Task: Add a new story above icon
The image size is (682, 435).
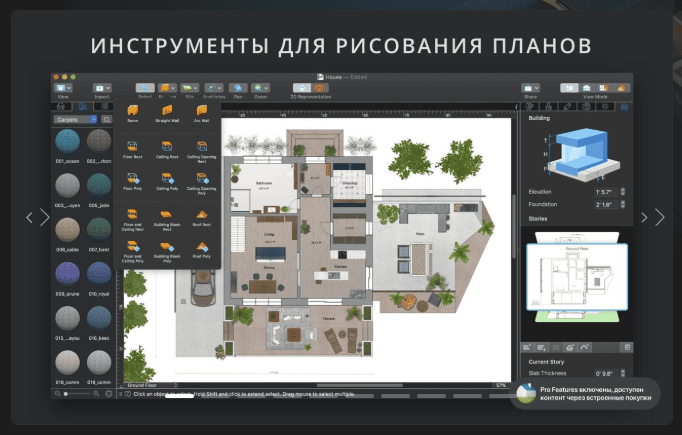Action: tap(527, 347)
